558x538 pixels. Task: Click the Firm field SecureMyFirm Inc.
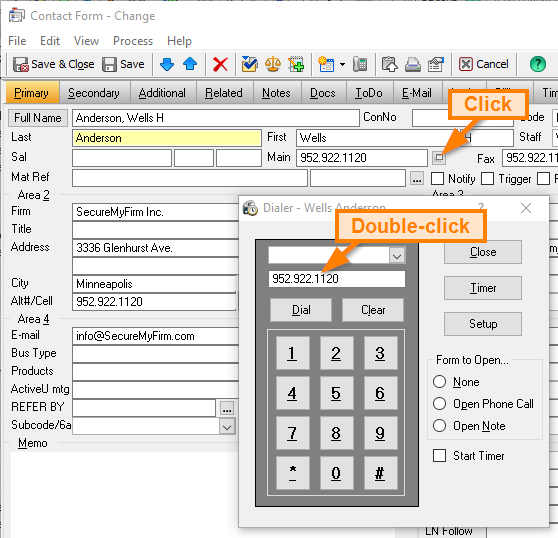pyautogui.click(x=156, y=212)
